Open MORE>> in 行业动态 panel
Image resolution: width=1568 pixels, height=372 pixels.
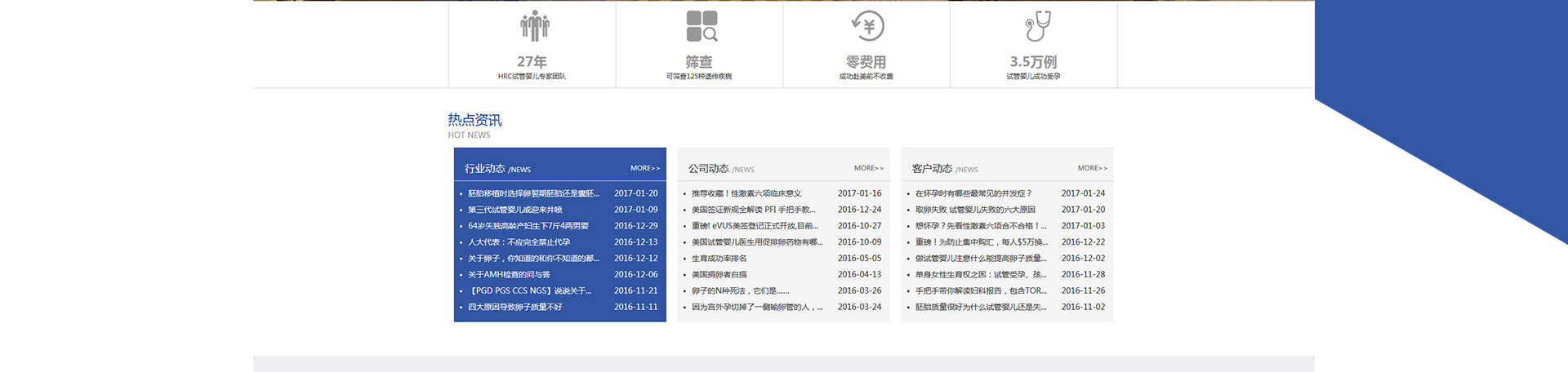click(644, 168)
